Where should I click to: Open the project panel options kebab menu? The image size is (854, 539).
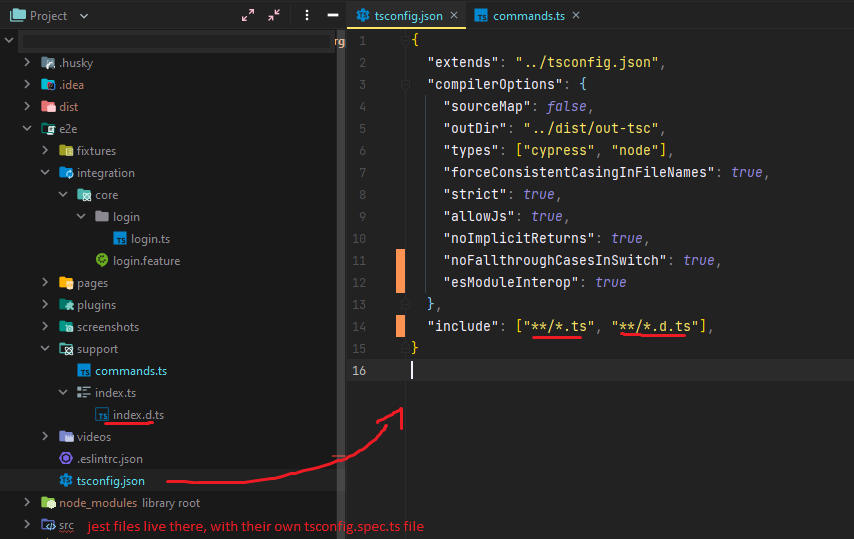click(x=307, y=15)
